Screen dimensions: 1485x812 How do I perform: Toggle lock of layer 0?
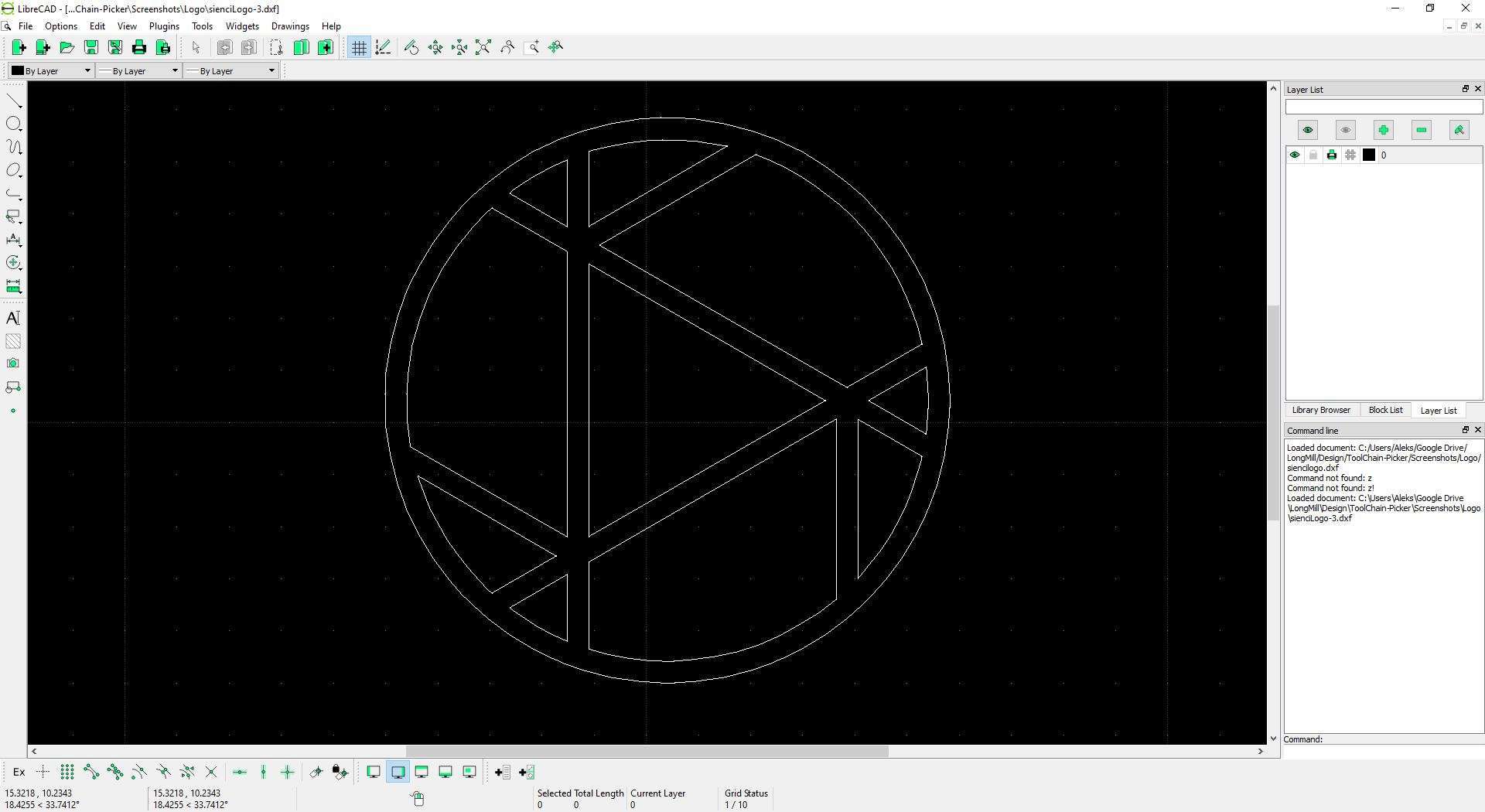(1313, 155)
